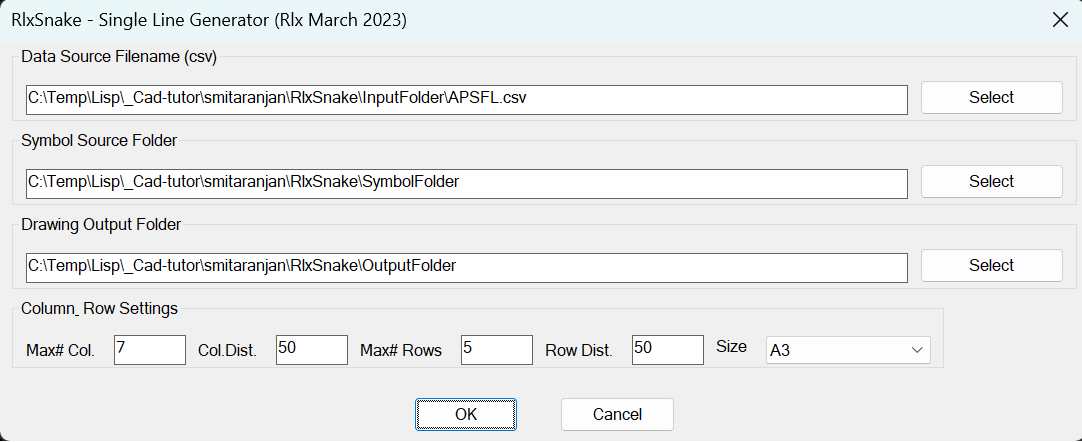The image size is (1082, 442).
Task: Click the Column_Row Settings group label
Action: (99, 309)
